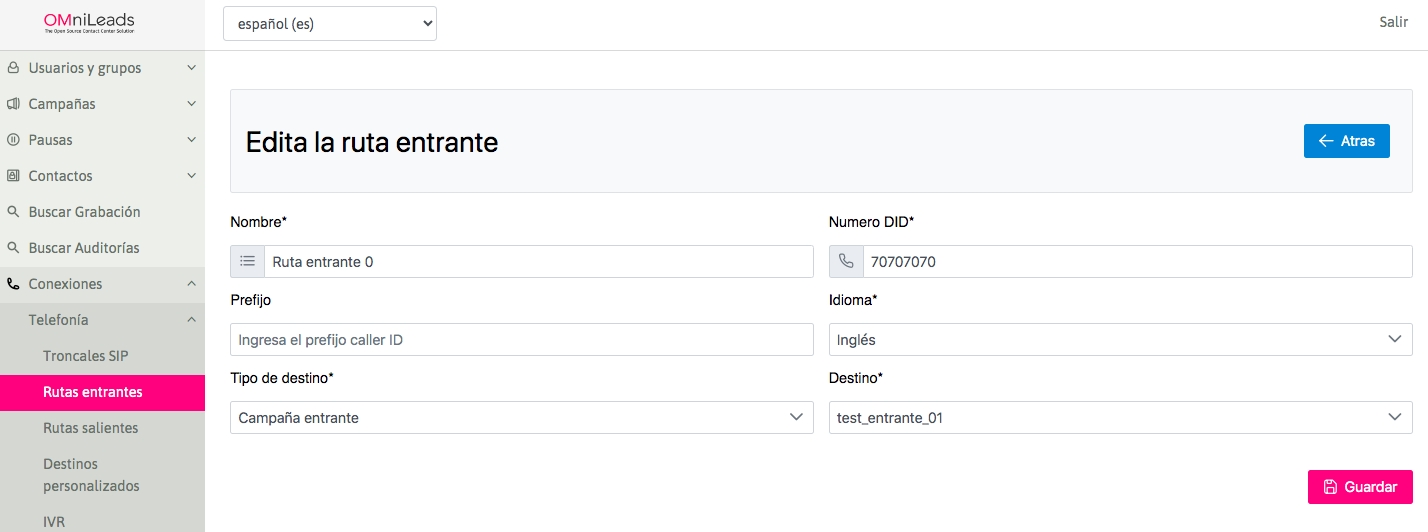Open the Destino dropdown showing test_entrante_01

click(1120, 418)
